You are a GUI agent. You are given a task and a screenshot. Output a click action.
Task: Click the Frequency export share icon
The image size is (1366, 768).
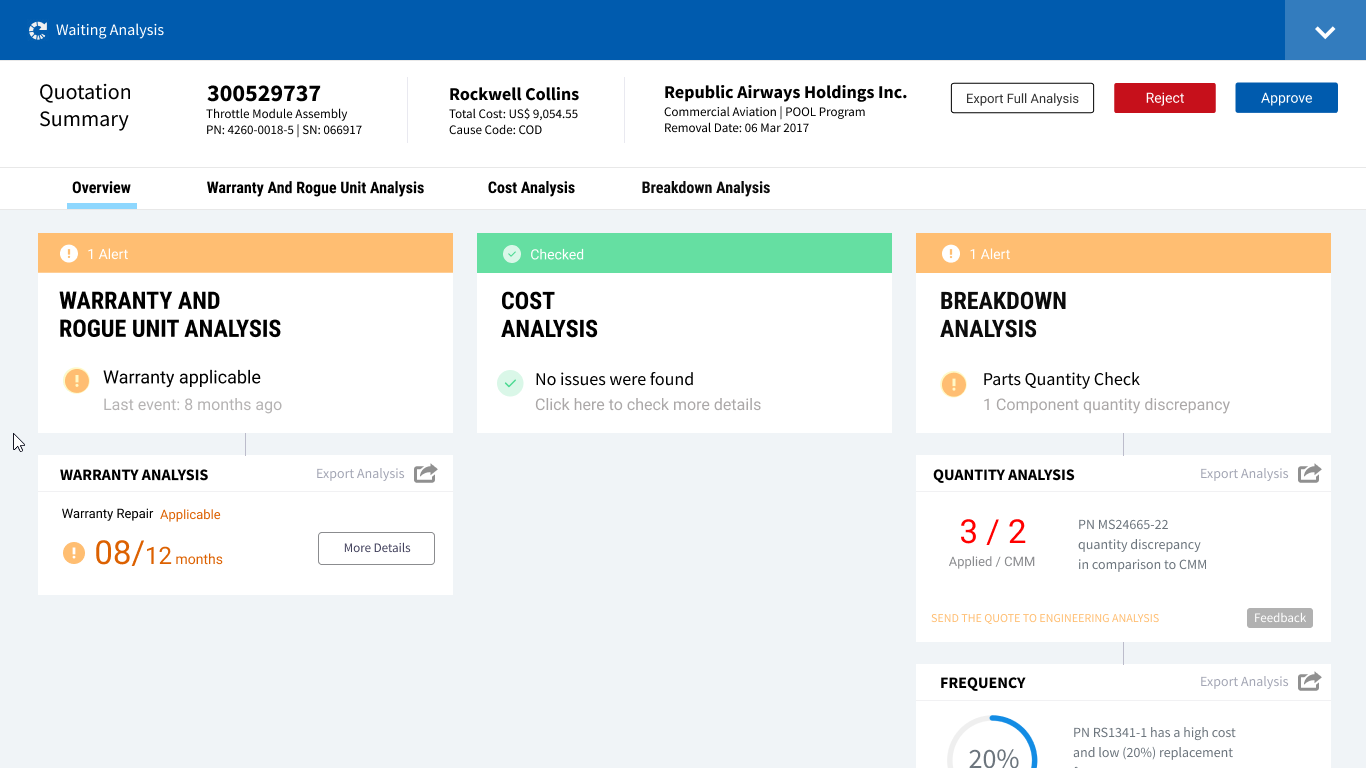(1310, 681)
